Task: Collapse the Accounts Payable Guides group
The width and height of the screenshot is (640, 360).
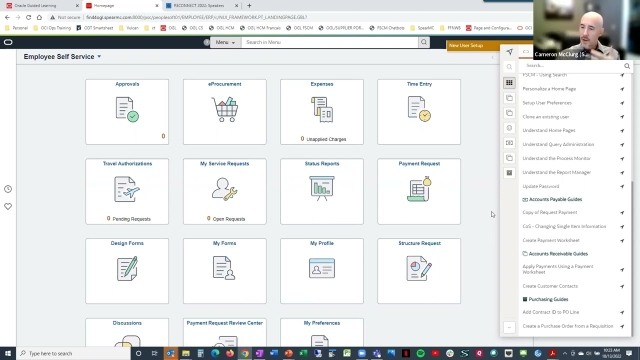Action: click(x=552, y=200)
